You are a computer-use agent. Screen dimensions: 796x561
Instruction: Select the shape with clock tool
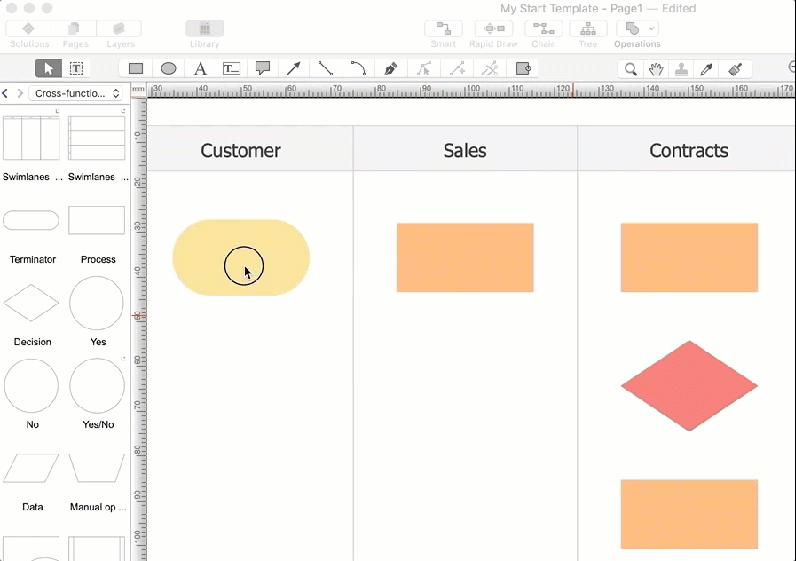point(523,69)
